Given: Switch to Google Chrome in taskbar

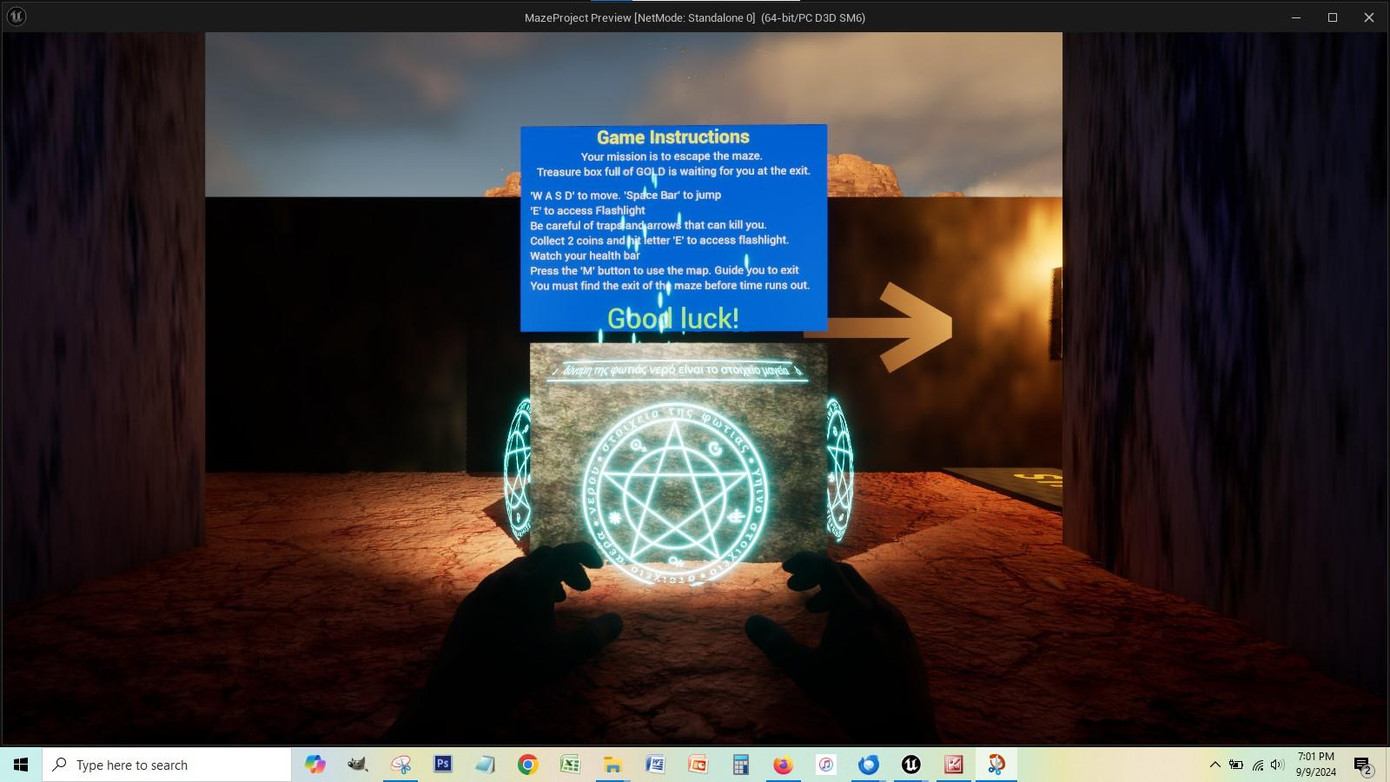Looking at the screenshot, I should click(x=528, y=765).
